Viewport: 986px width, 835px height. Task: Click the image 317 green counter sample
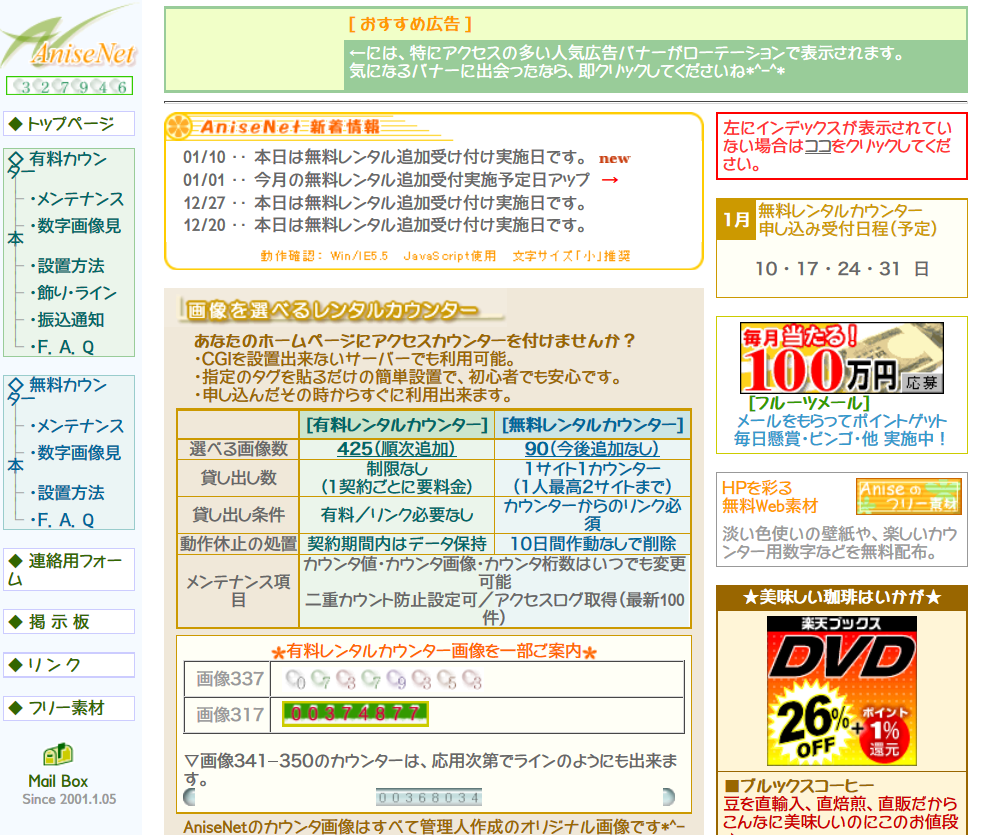pyautogui.click(x=355, y=714)
